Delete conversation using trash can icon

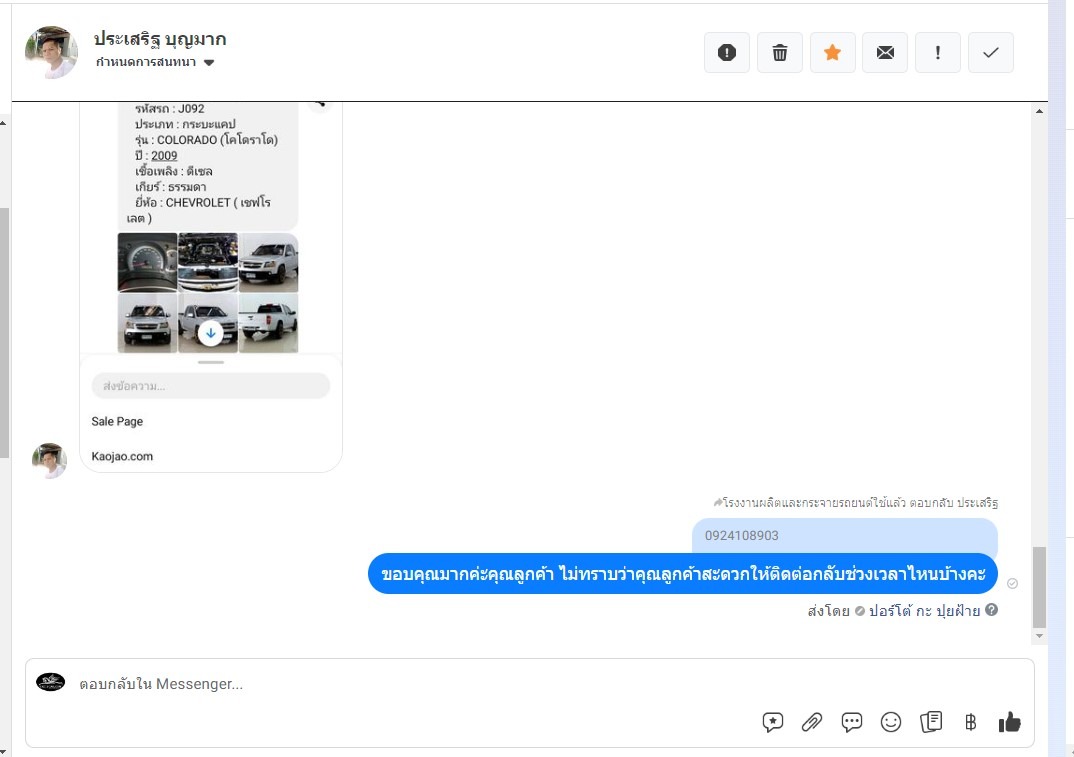click(779, 53)
